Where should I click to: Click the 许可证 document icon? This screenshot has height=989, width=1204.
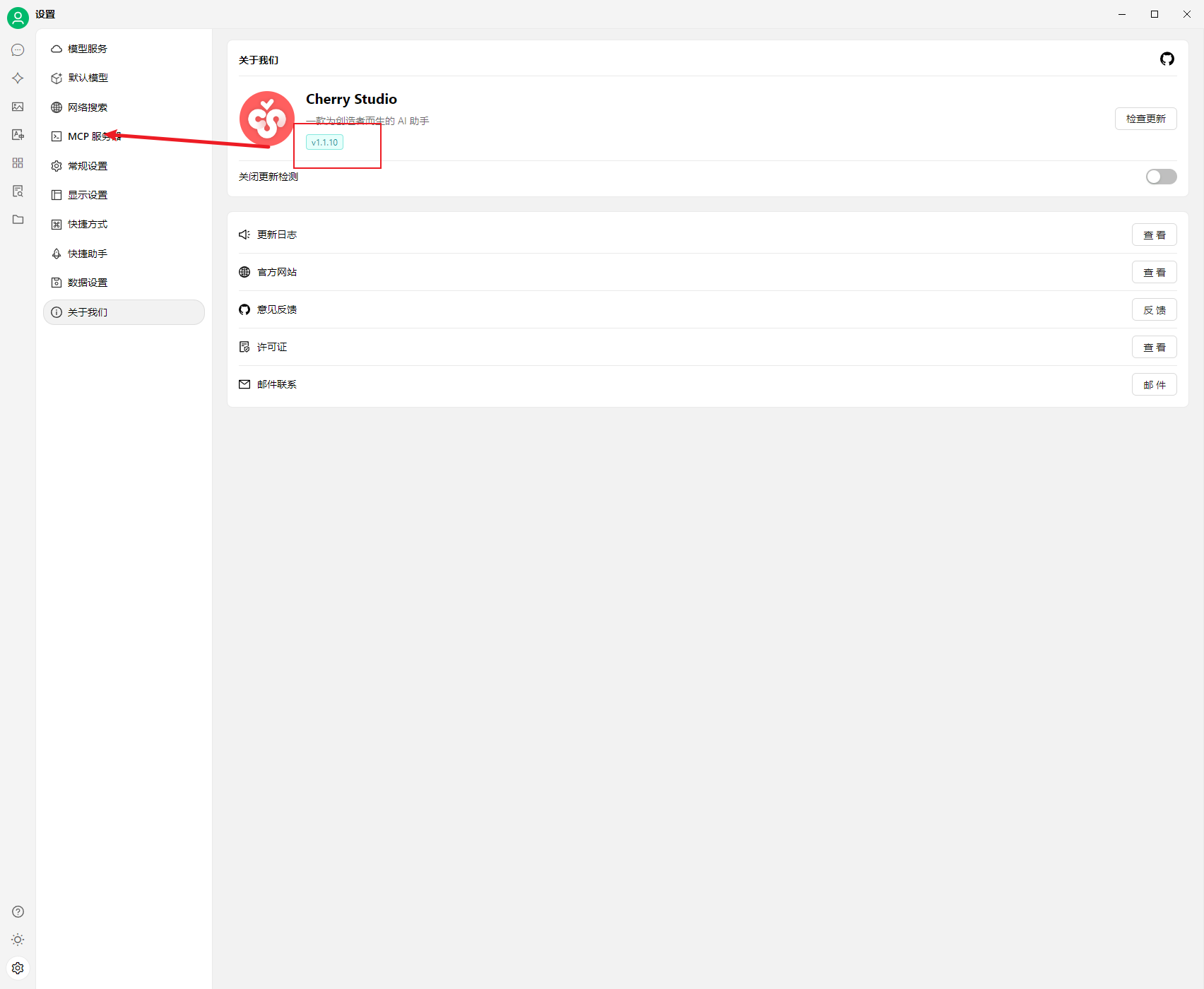(244, 347)
